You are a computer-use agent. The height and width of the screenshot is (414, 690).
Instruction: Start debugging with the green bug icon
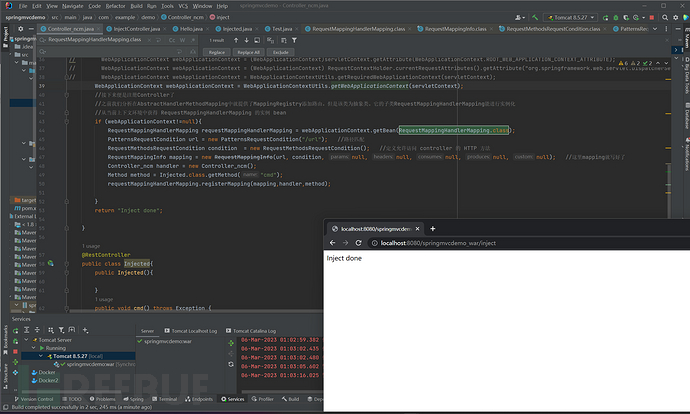[616, 18]
